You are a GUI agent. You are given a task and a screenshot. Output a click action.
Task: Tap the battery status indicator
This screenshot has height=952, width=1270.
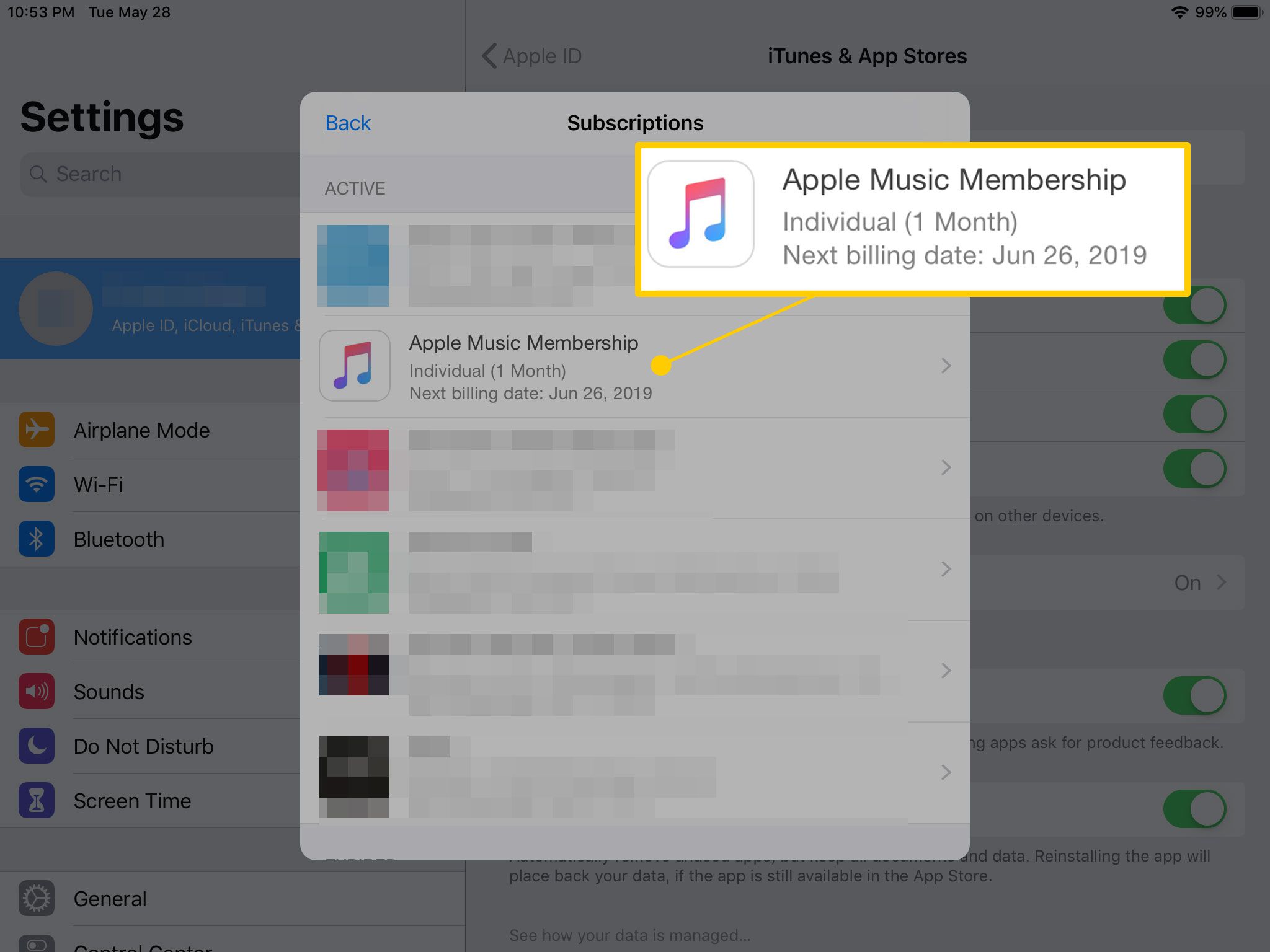(x=1247, y=12)
